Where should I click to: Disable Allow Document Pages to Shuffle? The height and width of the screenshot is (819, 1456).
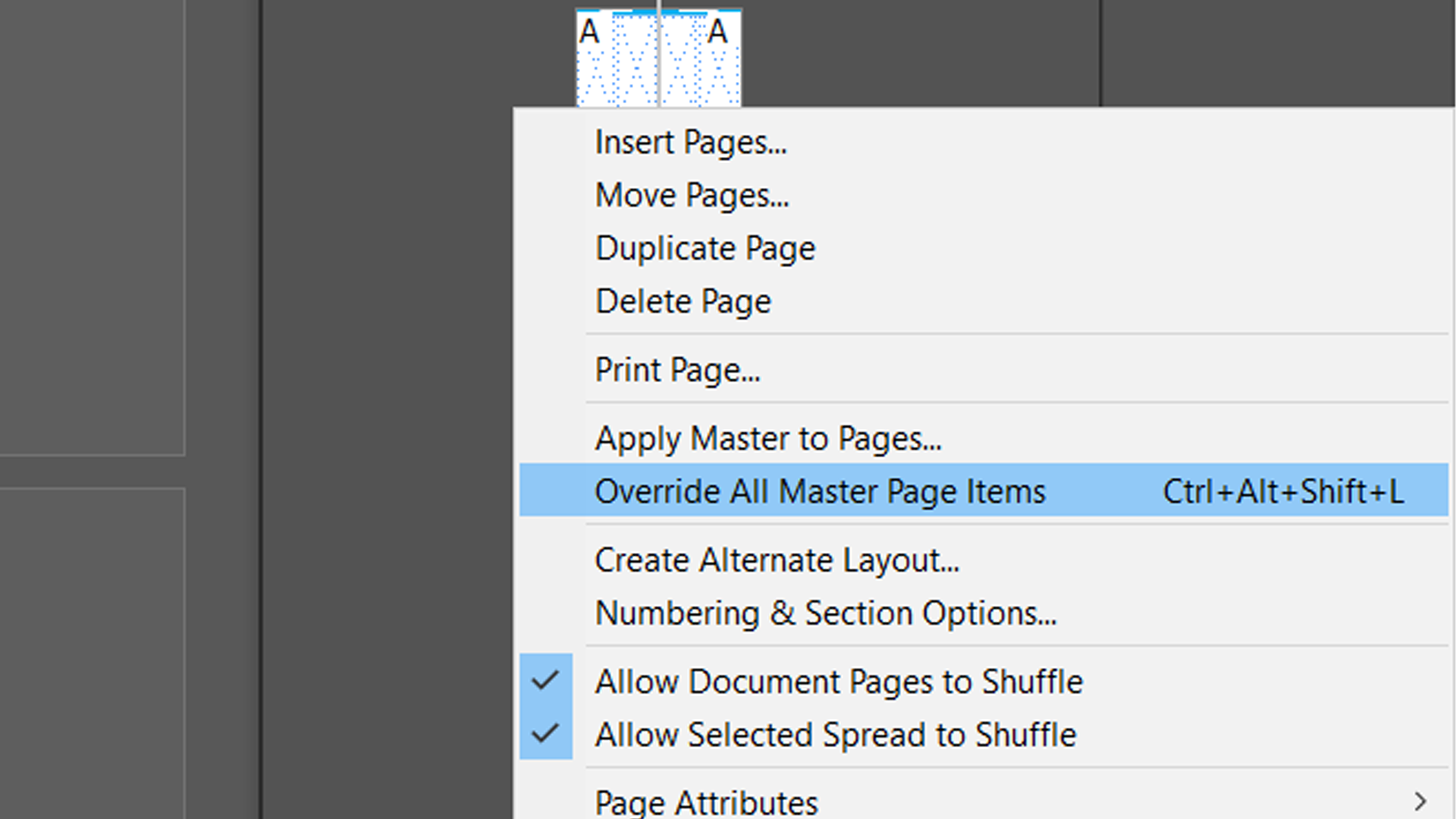coord(839,681)
